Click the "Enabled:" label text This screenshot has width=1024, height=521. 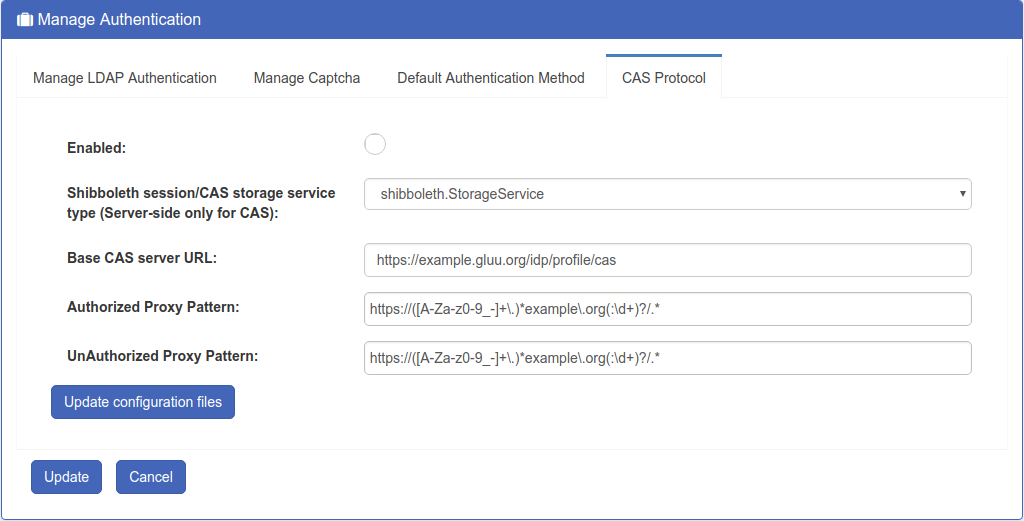pyautogui.click(x=96, y=148)
